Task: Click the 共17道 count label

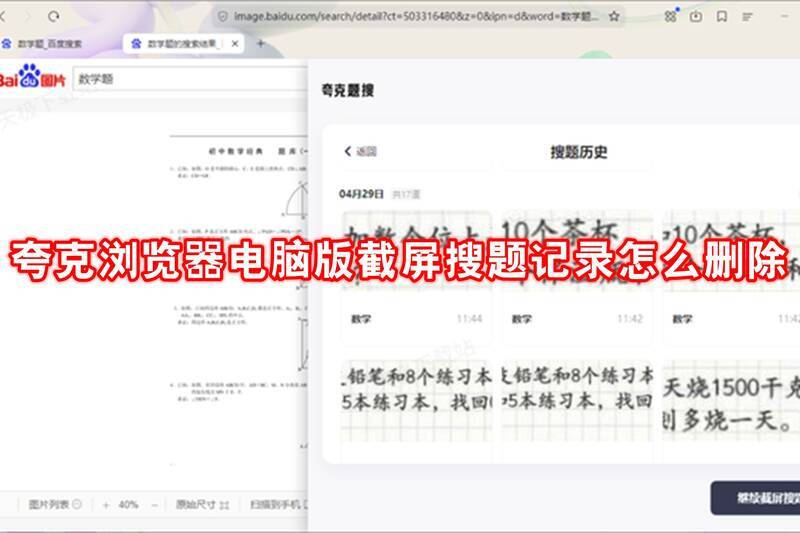Action: click(406, 194)
